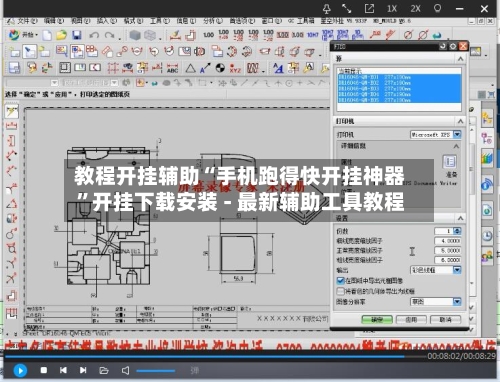Select the 2X playback speed
Viewport: 500px width, 382px height.
[415, 9]
